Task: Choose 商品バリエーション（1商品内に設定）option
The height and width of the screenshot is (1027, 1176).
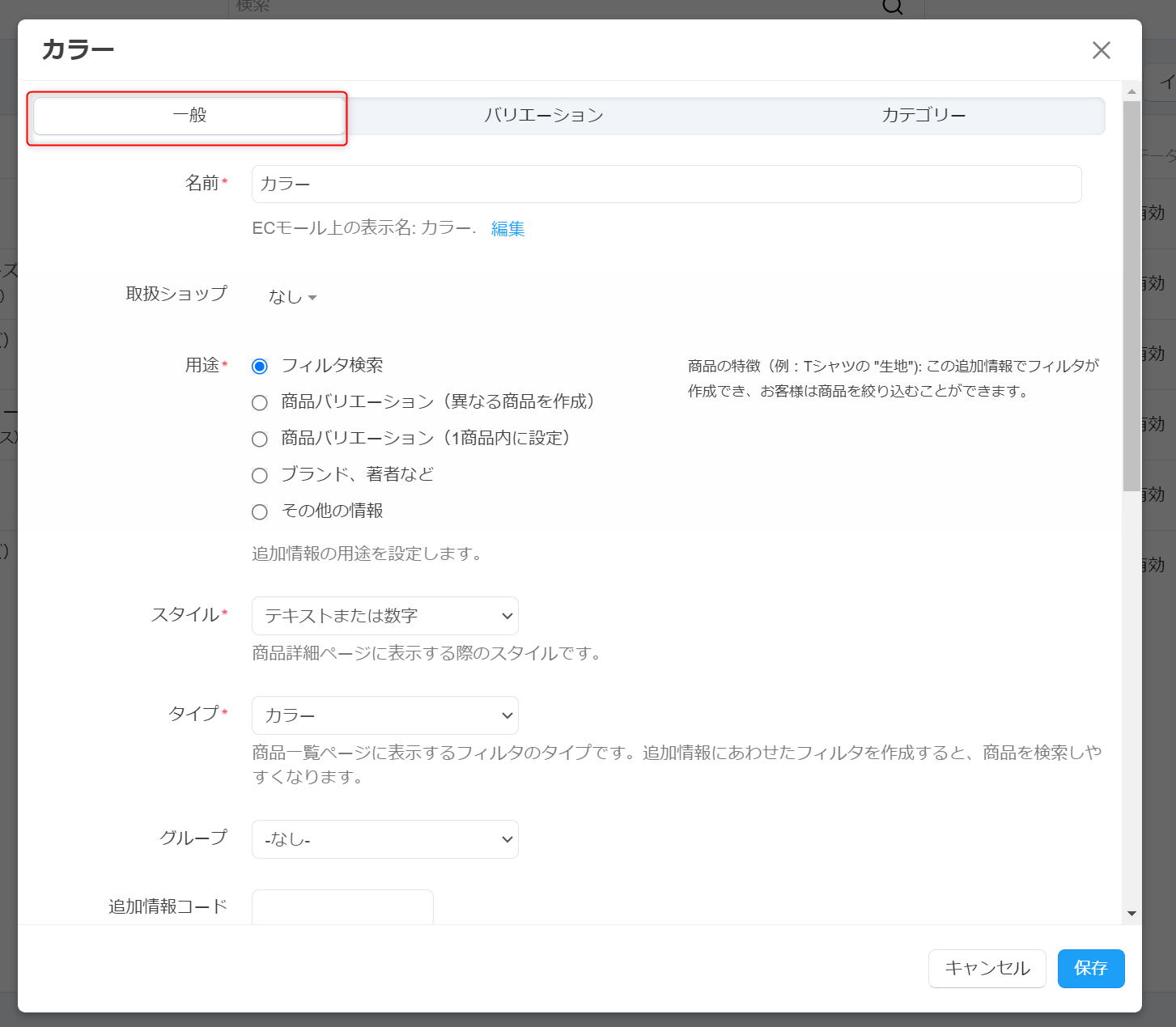Action: click(x=260, y=439)
